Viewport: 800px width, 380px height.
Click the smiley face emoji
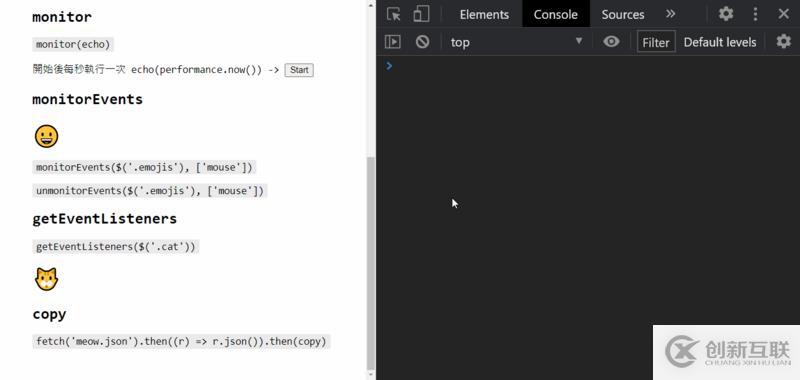(x=46, y=137)
